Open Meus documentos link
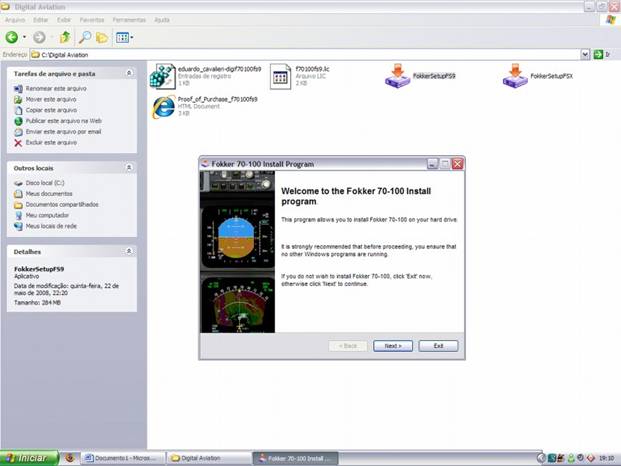621x466 pixels. tap(49, 194)
